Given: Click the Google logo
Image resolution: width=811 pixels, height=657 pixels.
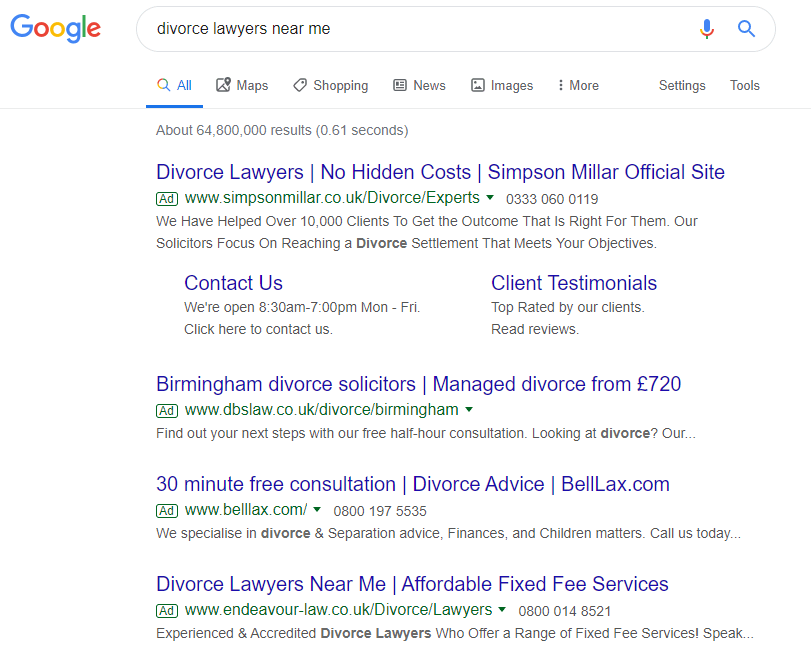Looking at the screenshot, I should [56, 29].
